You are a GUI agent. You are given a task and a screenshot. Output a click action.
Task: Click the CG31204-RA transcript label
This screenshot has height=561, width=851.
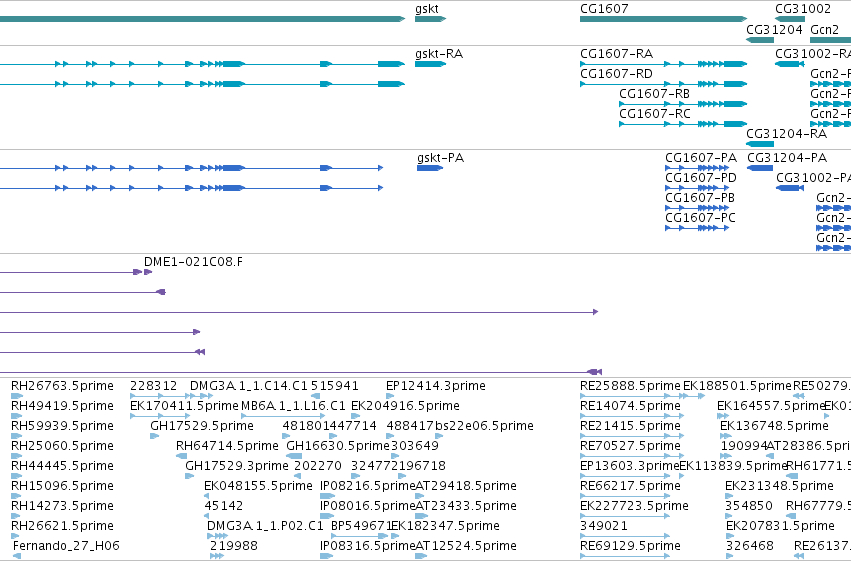coord(786,134)
